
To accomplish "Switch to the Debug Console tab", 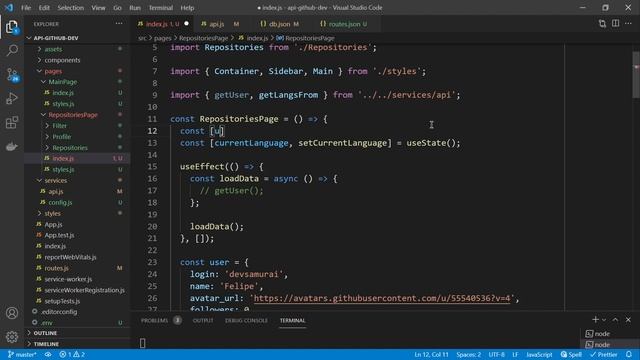I will pyautogui.click(x=246, y=320).
